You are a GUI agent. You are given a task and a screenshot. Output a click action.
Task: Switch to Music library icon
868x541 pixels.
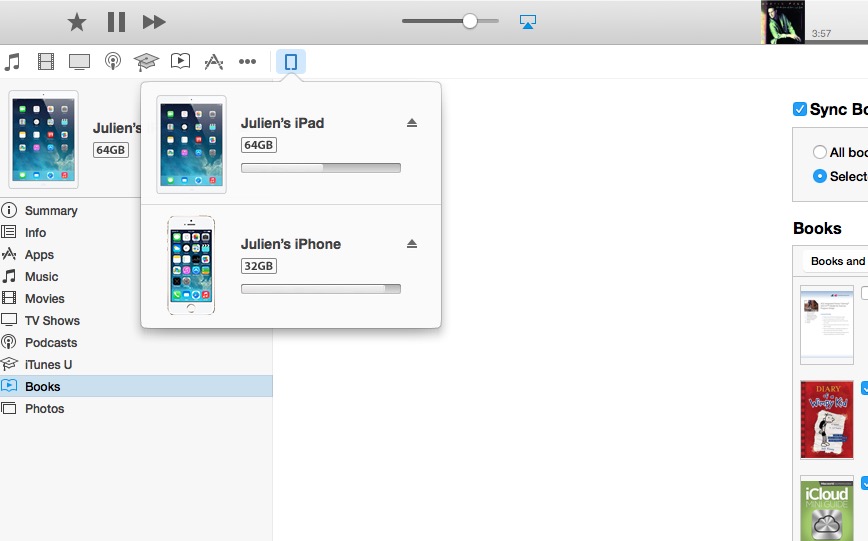12,61
